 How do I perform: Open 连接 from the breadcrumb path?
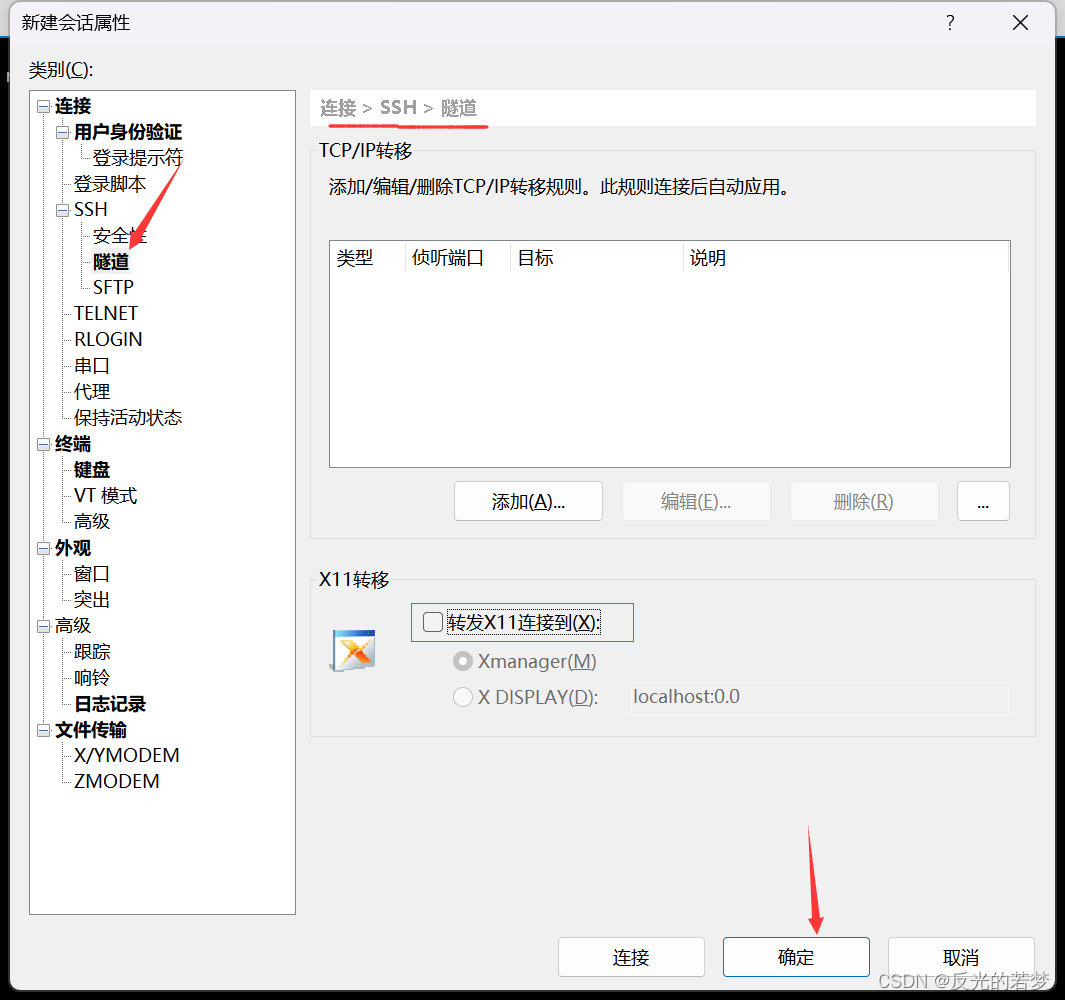(340, 107)
